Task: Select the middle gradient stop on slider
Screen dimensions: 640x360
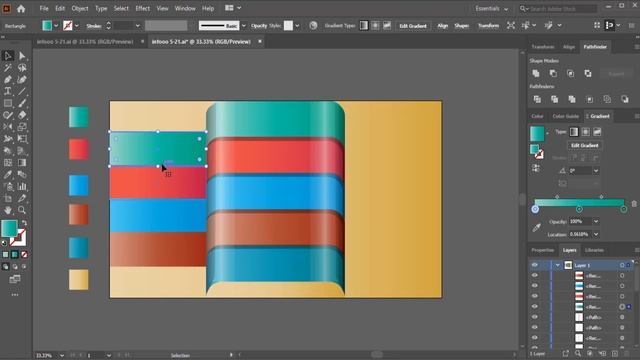Action: tap(579, 209)
